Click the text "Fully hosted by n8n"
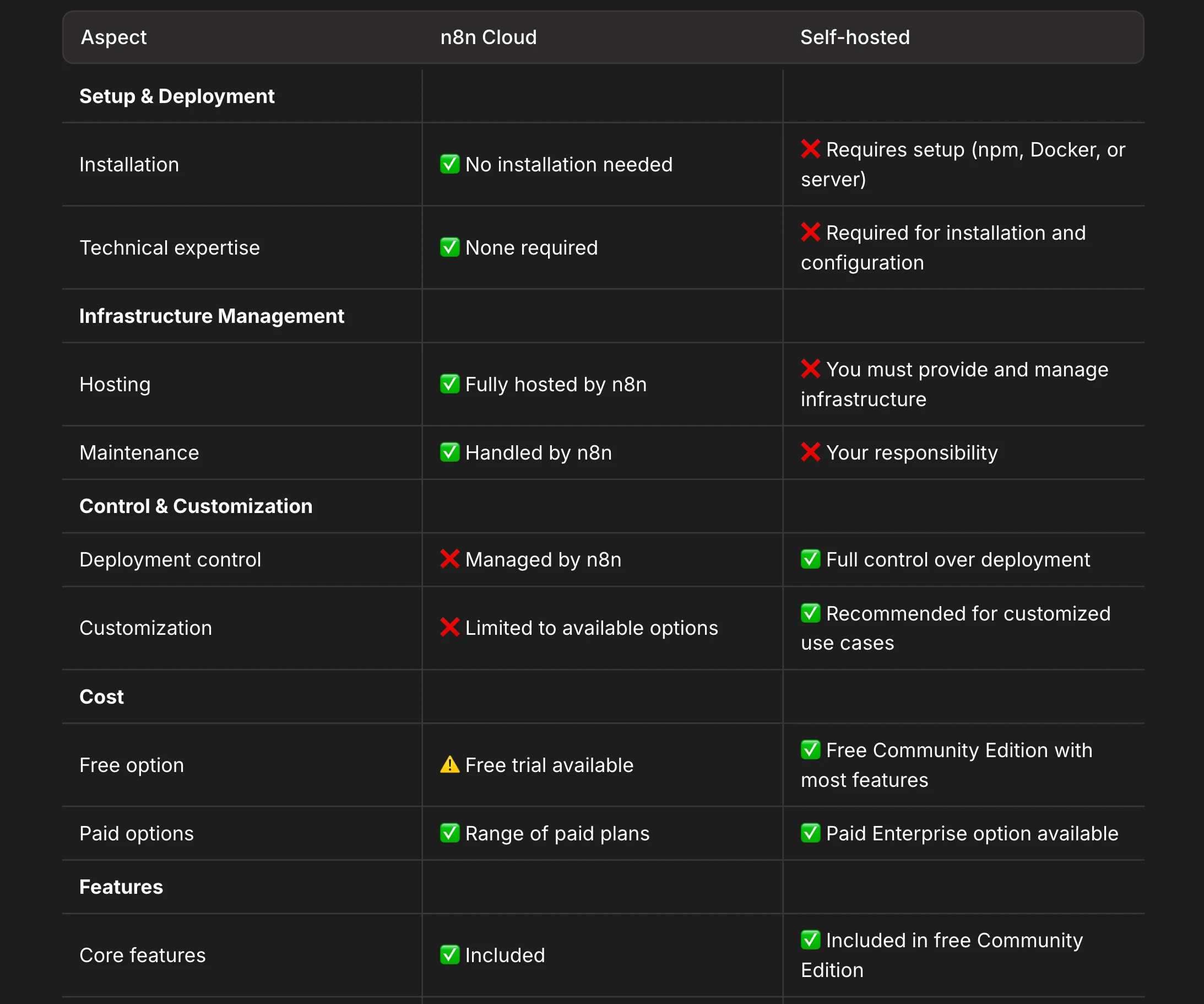Image resolution: width=1204 pixels, height=1004 pixels. pyautogui.click(x=556, y=385)
